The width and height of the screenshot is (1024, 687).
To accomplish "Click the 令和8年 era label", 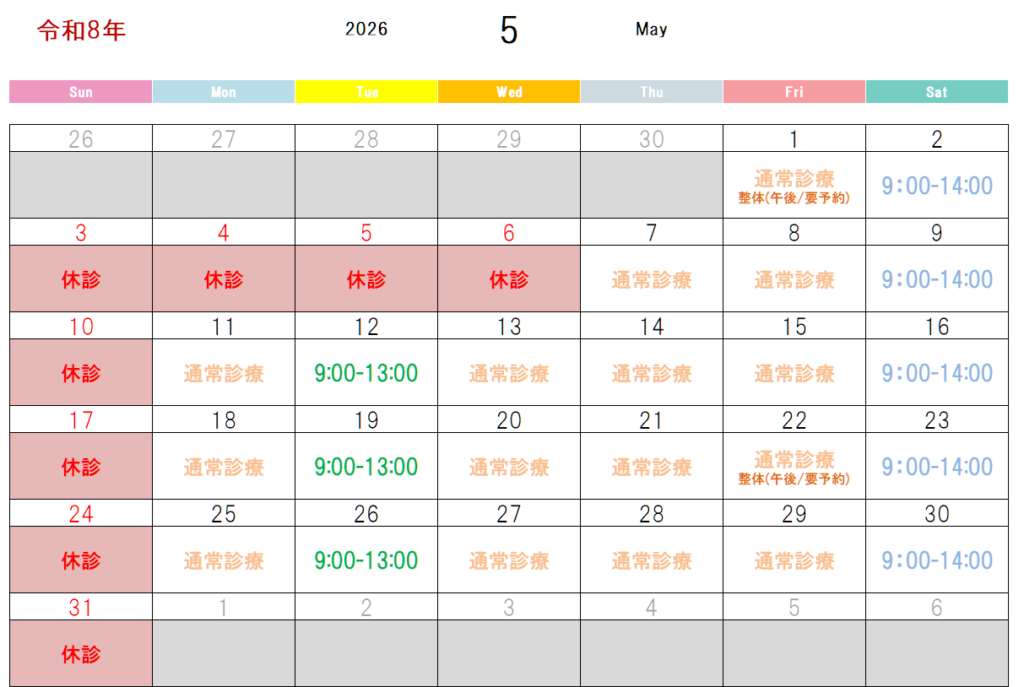I will pos(81,31).
